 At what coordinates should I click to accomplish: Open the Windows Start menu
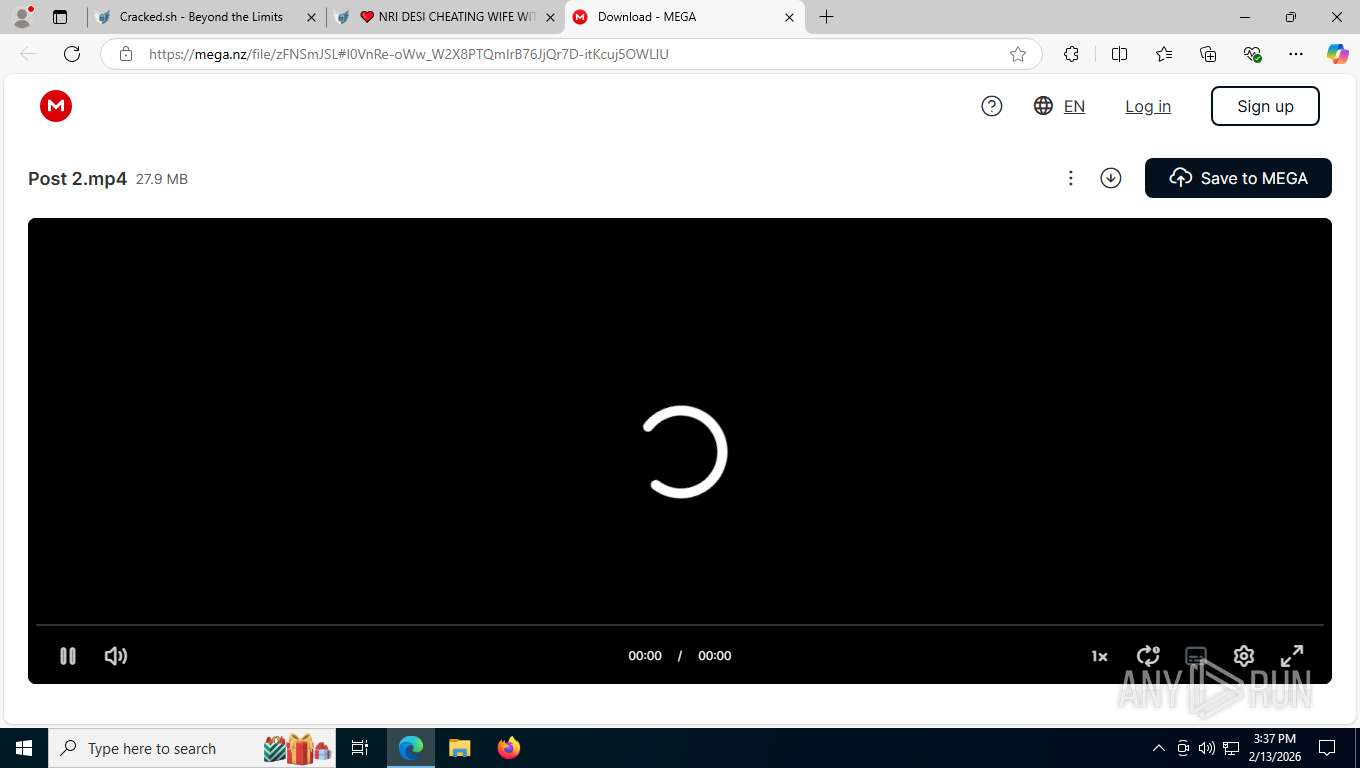tap(24, 748)
